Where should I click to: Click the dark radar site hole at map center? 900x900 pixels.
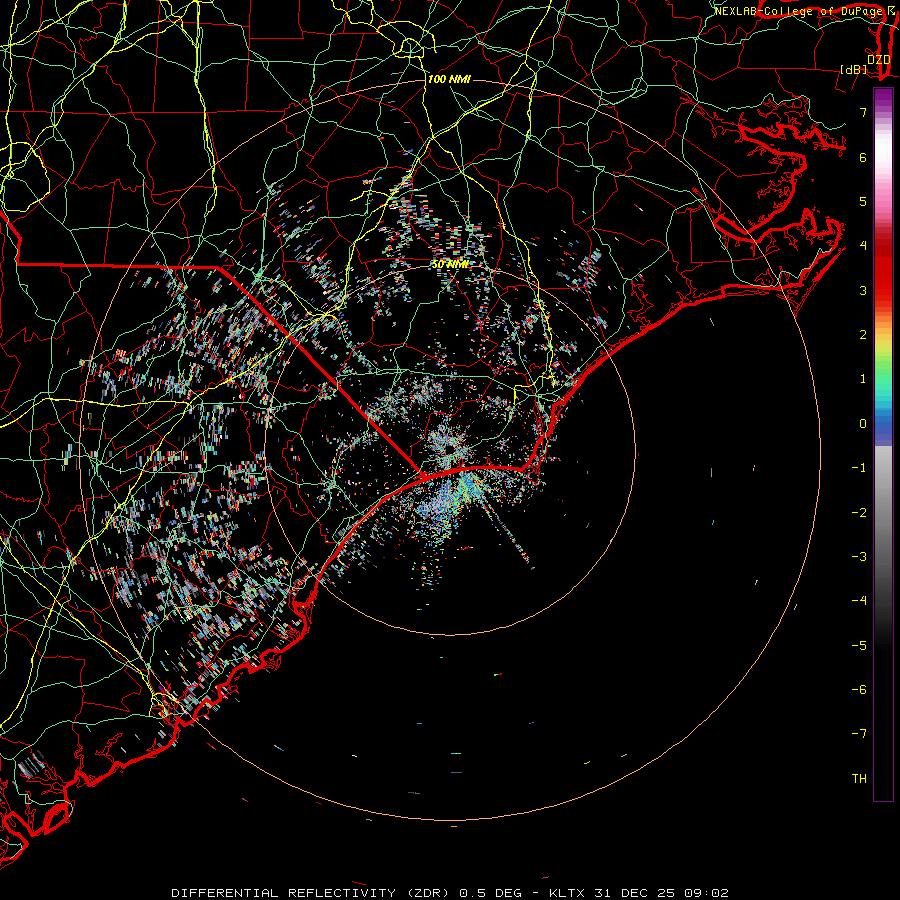(448, 448)
